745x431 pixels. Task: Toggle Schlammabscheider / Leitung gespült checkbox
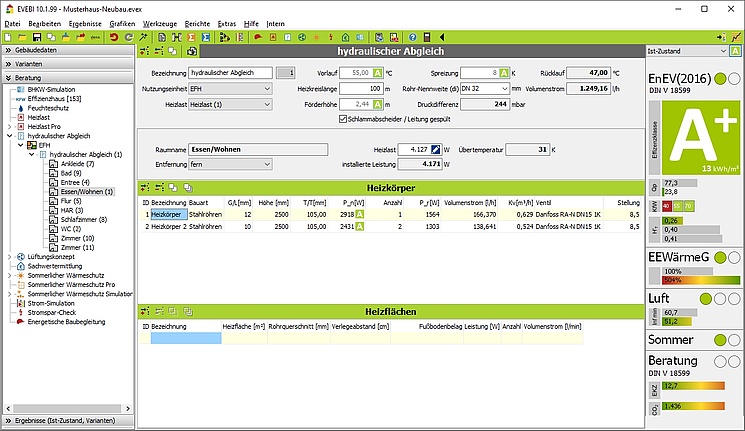tap(343, 119)
